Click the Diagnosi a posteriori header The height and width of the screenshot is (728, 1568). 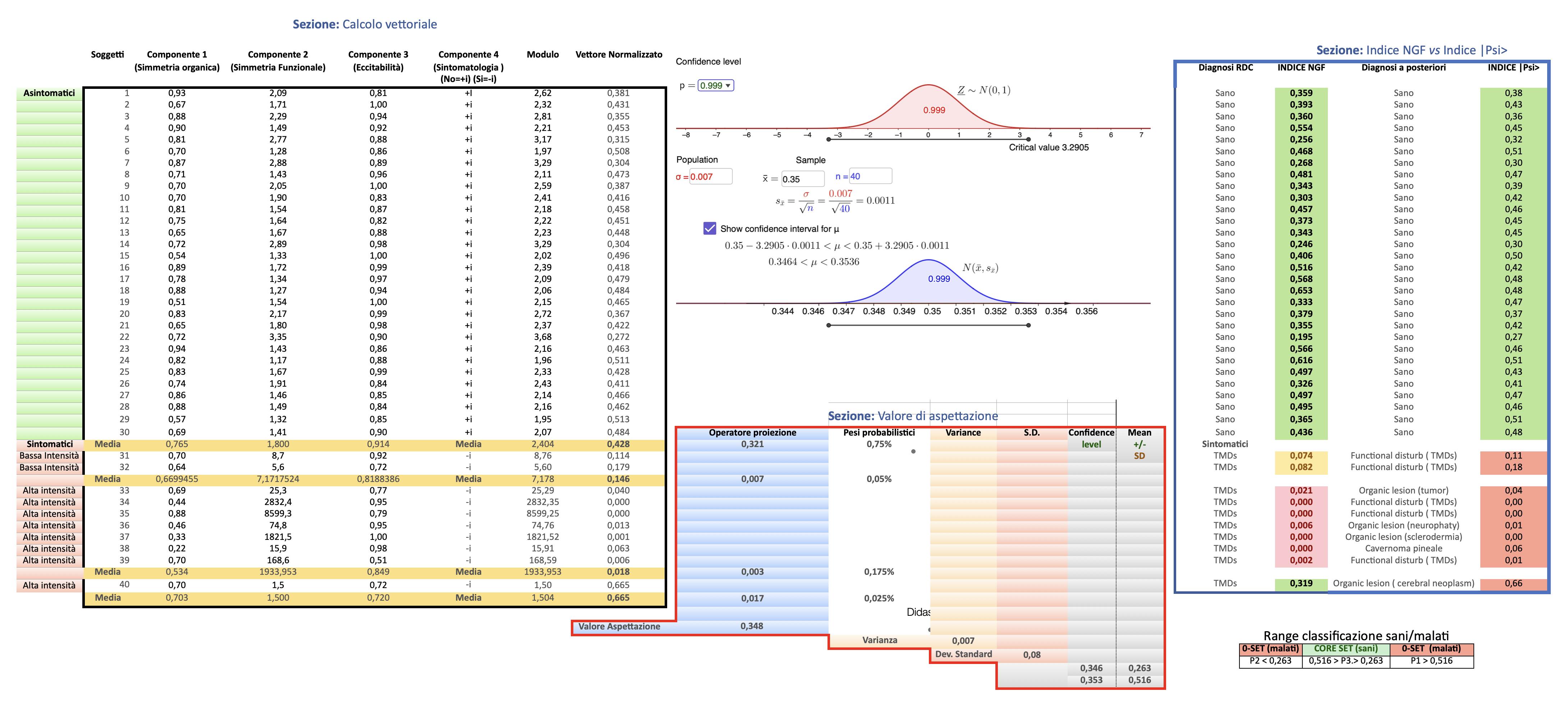[x=1403, y=68]
